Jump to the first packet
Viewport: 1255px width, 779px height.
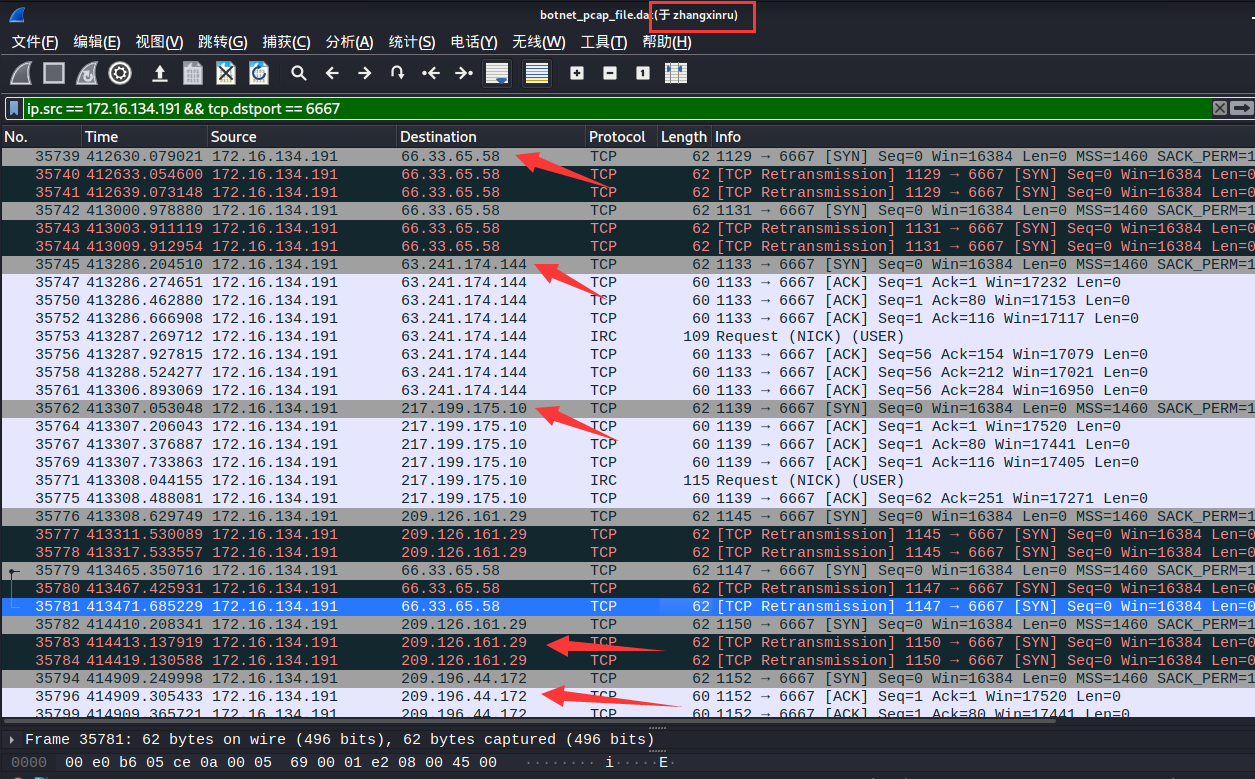tap(431, 73)
